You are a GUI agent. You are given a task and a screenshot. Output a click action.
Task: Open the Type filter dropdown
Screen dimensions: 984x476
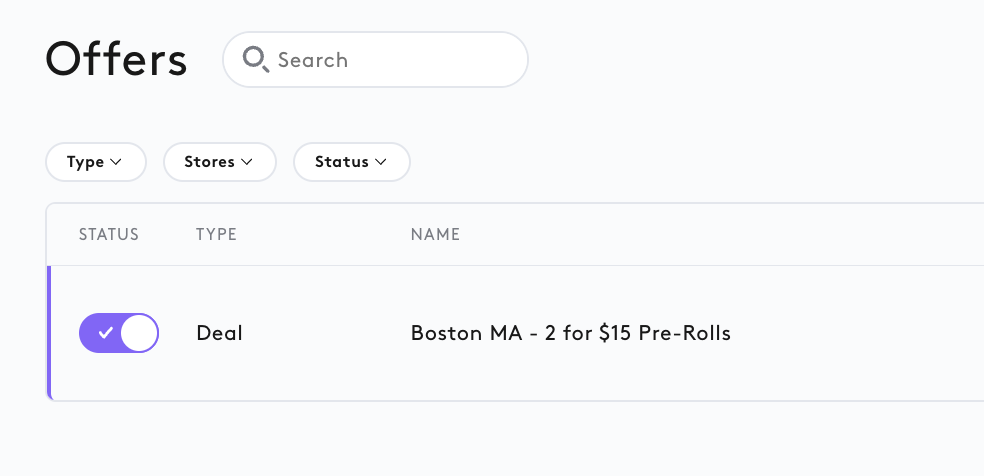click(96, 162)
